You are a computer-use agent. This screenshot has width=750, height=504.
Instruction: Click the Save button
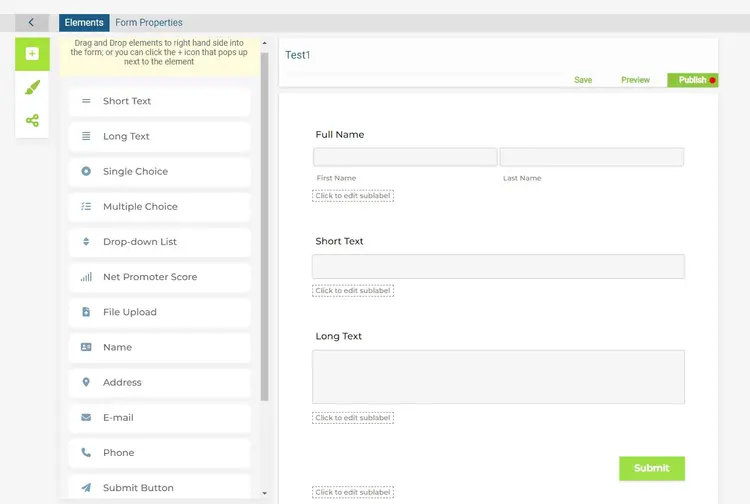[x=583, y=80]
